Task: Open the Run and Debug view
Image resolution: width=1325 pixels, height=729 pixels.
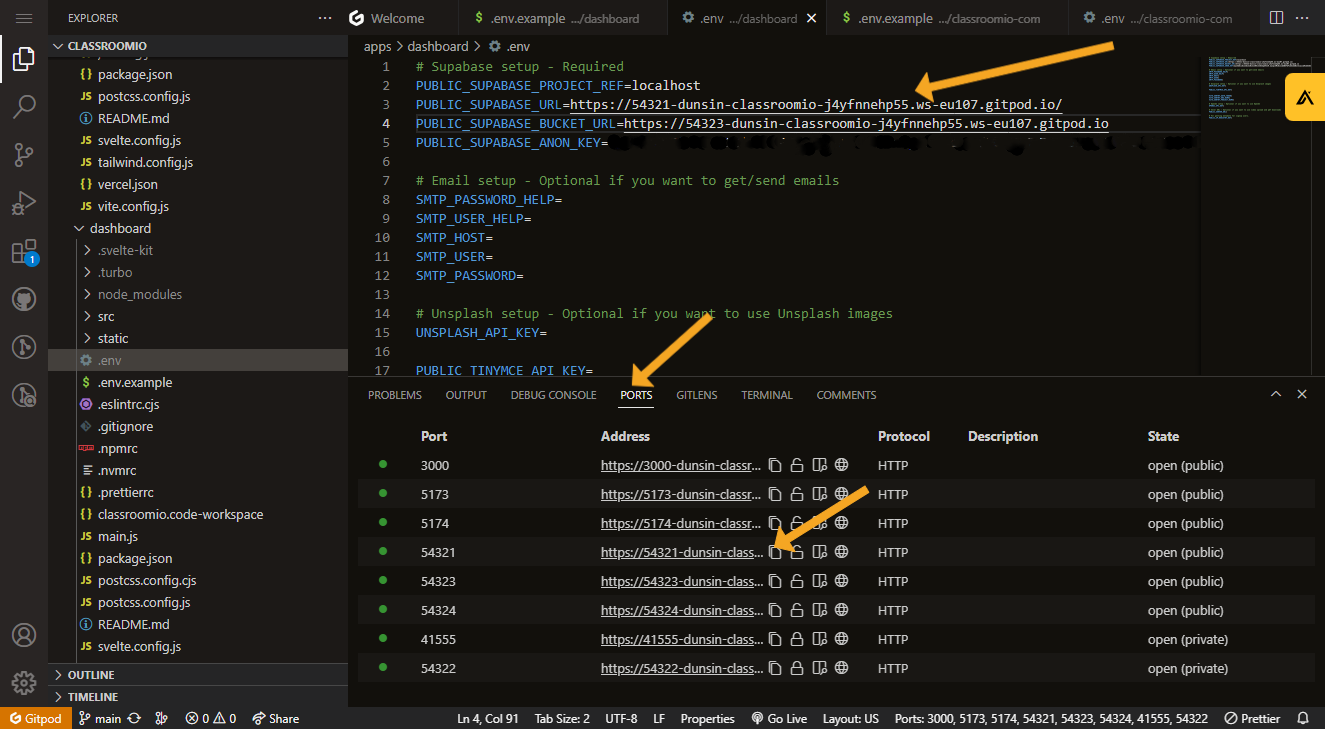Action: point(24,199)
